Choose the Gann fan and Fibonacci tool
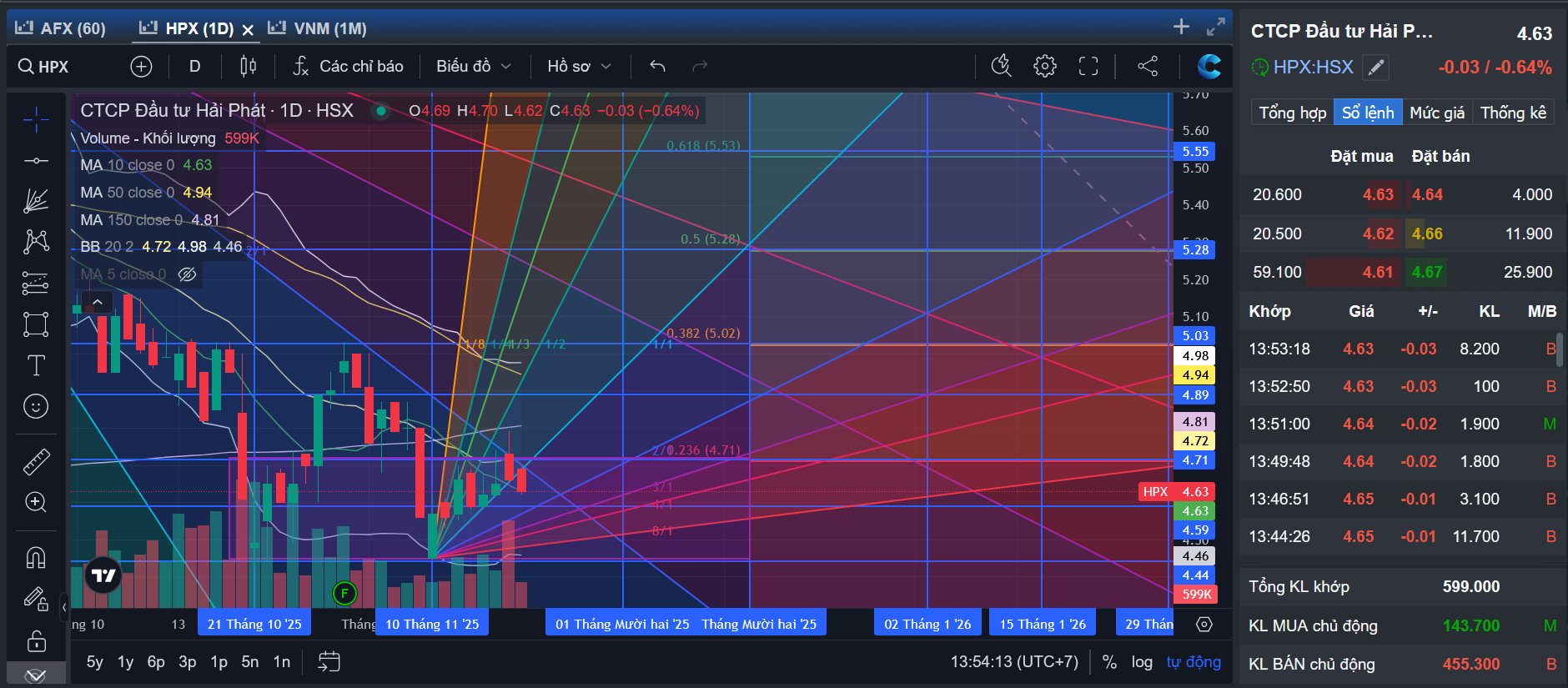The width and height of the screenshot is (1568, 688). click(36, 201)
